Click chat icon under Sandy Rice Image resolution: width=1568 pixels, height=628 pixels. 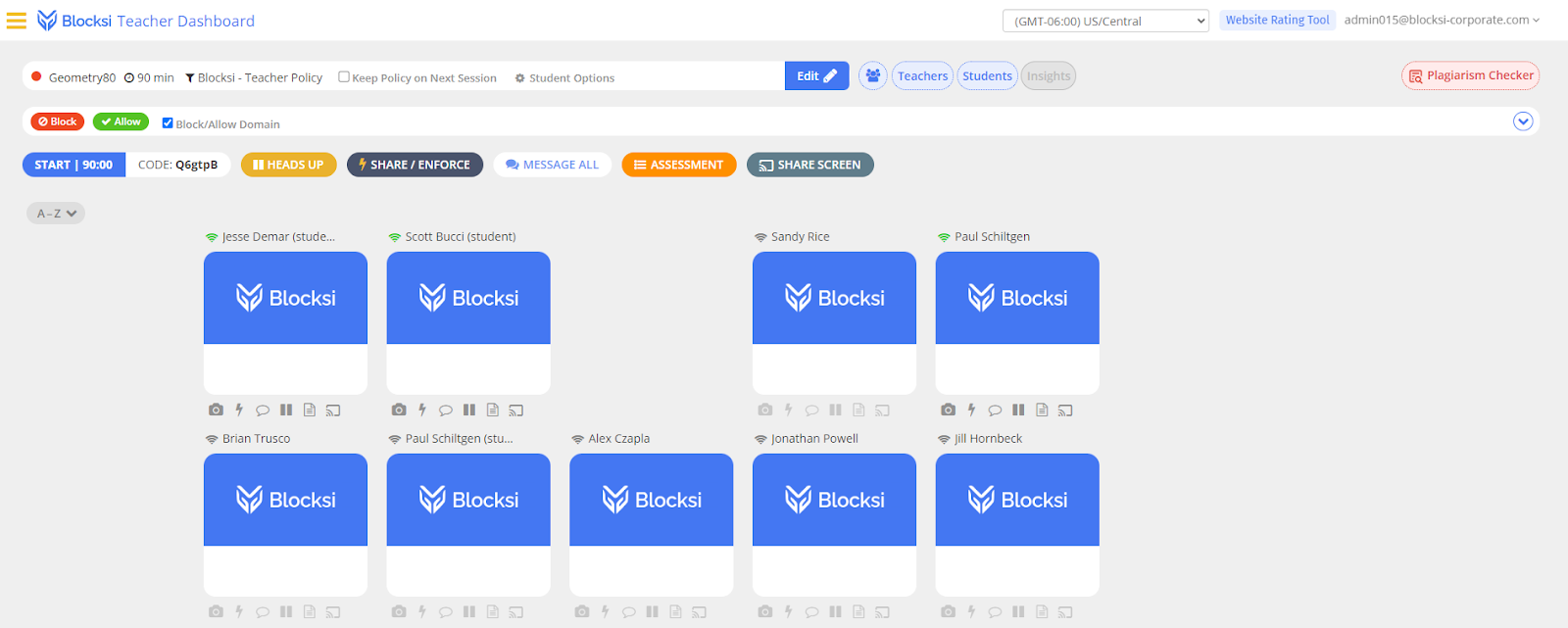tap(811, 411)
